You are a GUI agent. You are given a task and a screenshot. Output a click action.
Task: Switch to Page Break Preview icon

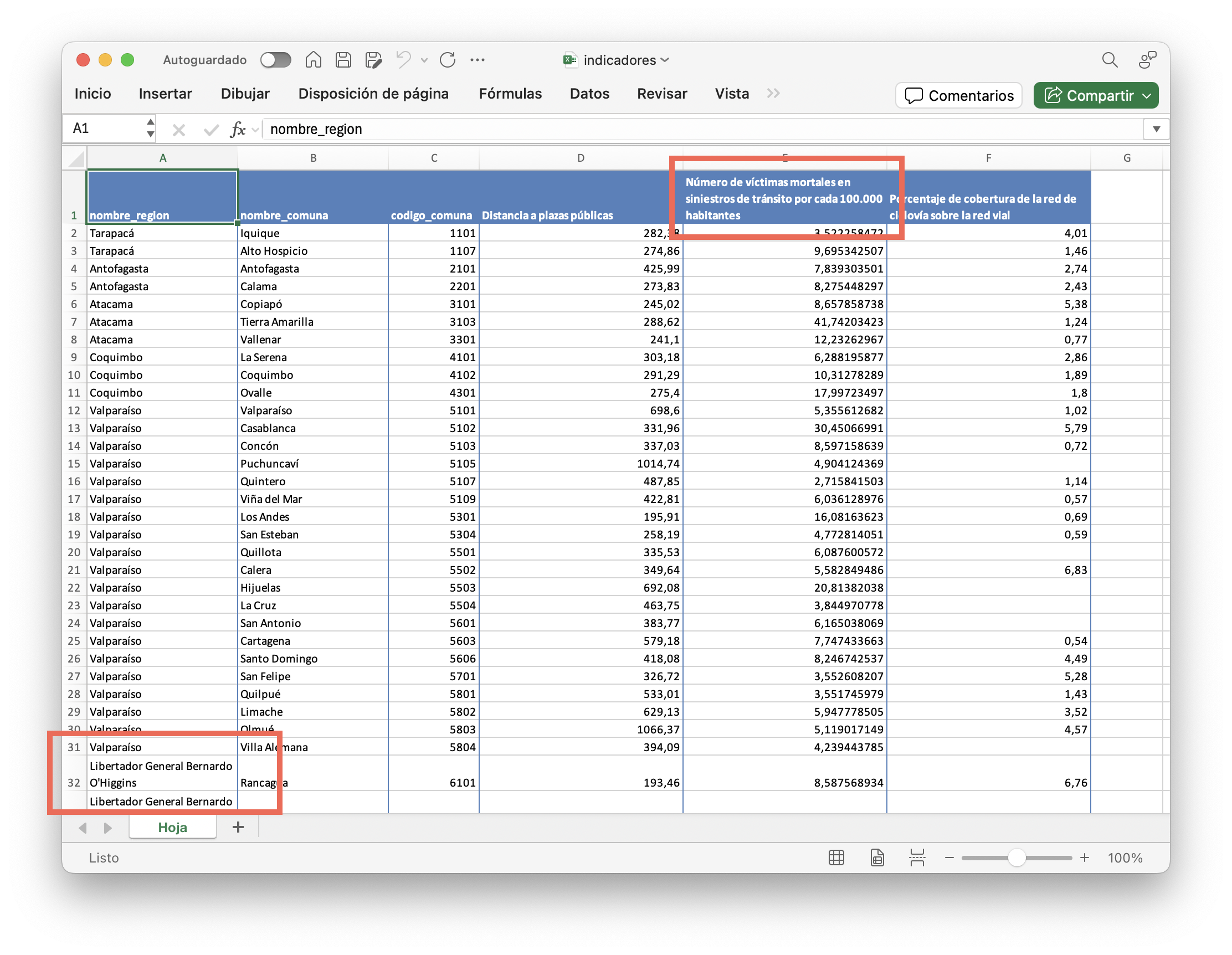click(917, 858)
